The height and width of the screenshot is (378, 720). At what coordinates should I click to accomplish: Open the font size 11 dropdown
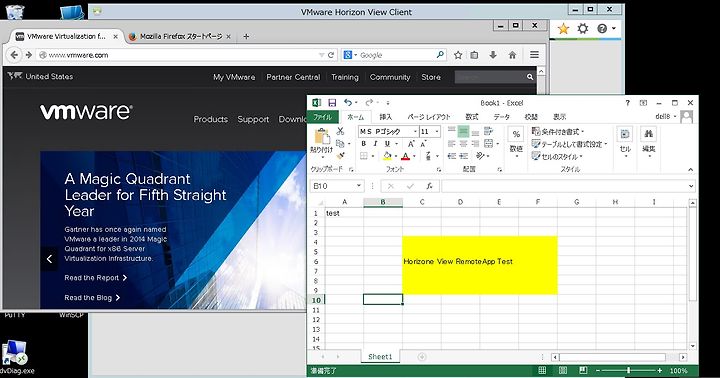click(437, 132)
